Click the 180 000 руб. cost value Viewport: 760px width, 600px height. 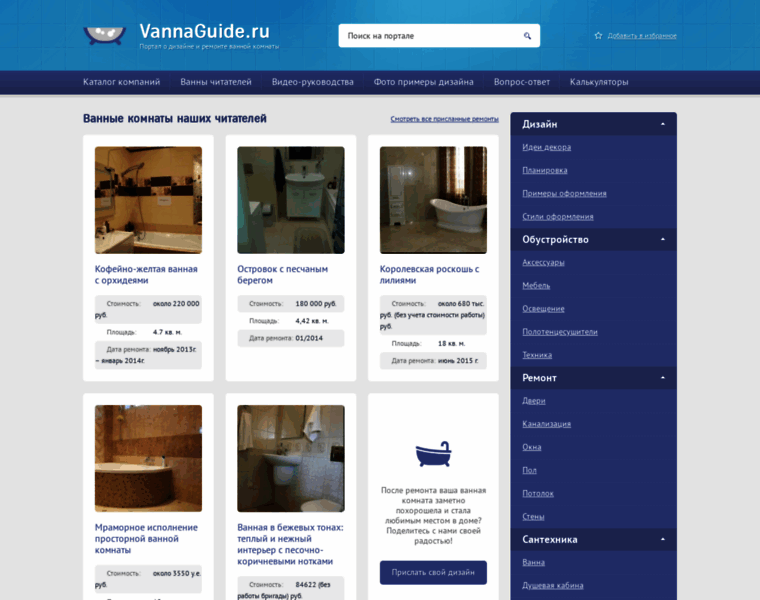pos(316,304)
